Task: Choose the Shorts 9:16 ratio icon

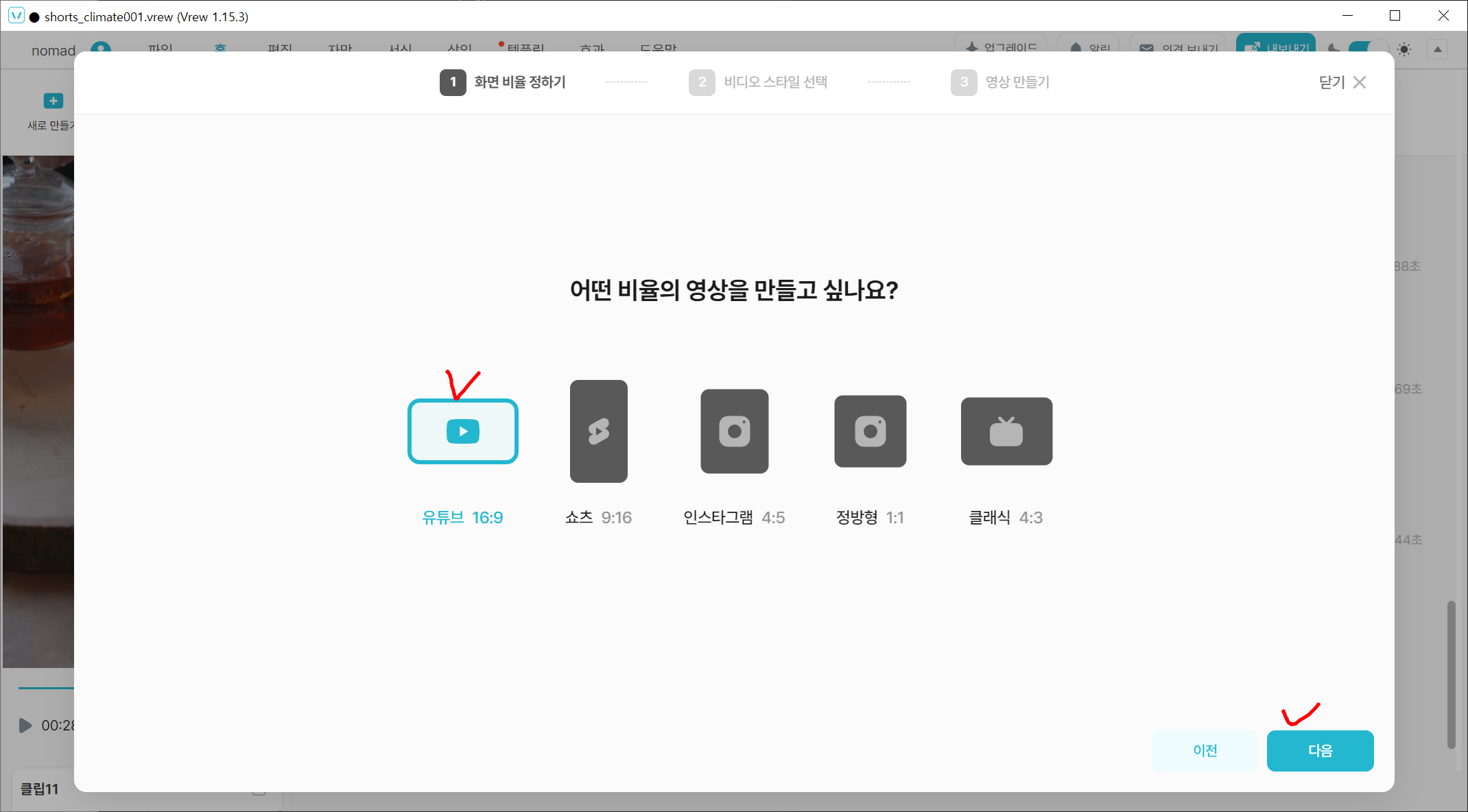Action: [x=598, y=431]
